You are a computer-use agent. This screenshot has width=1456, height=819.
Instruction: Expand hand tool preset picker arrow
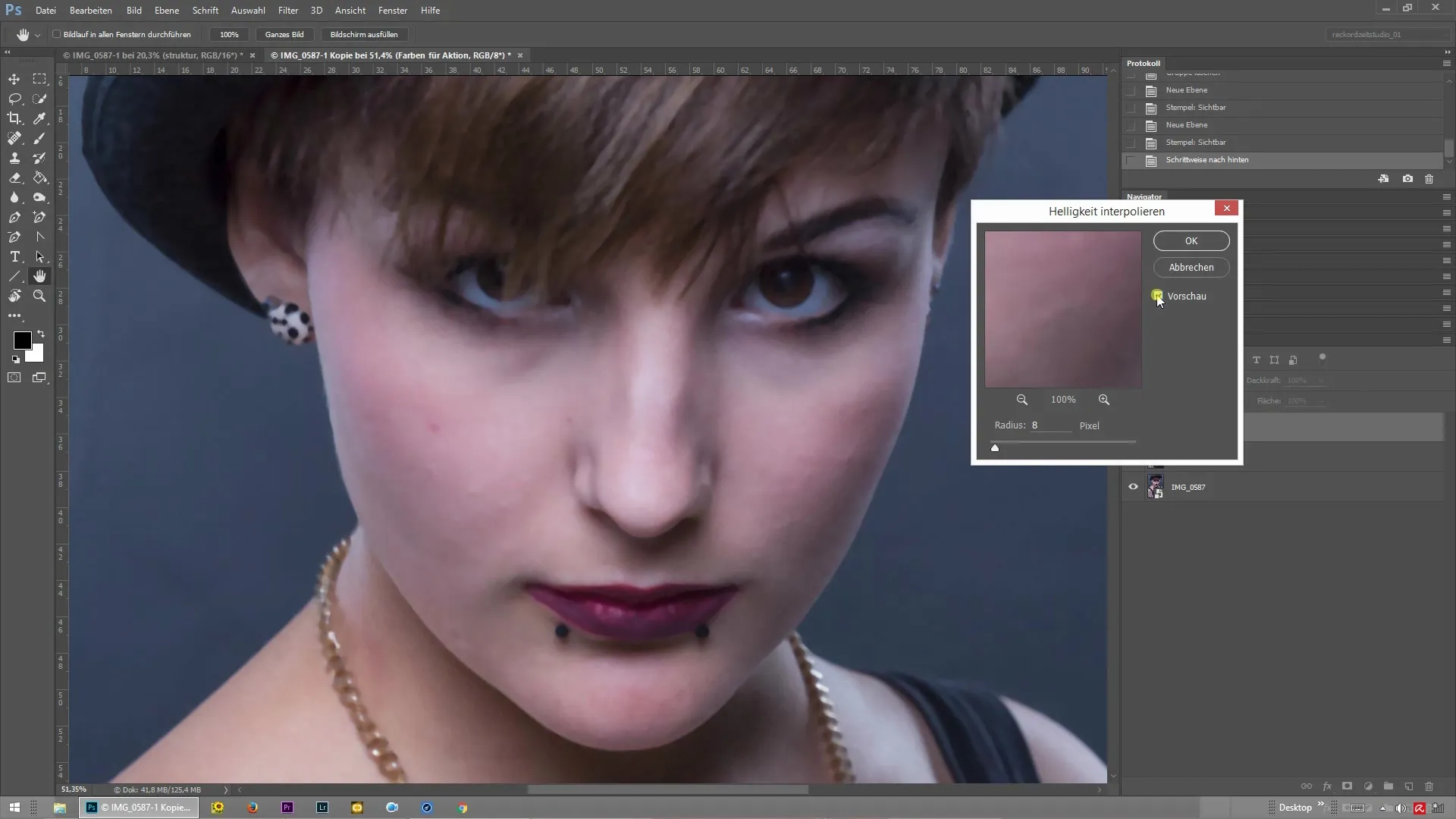coord(37,35)
